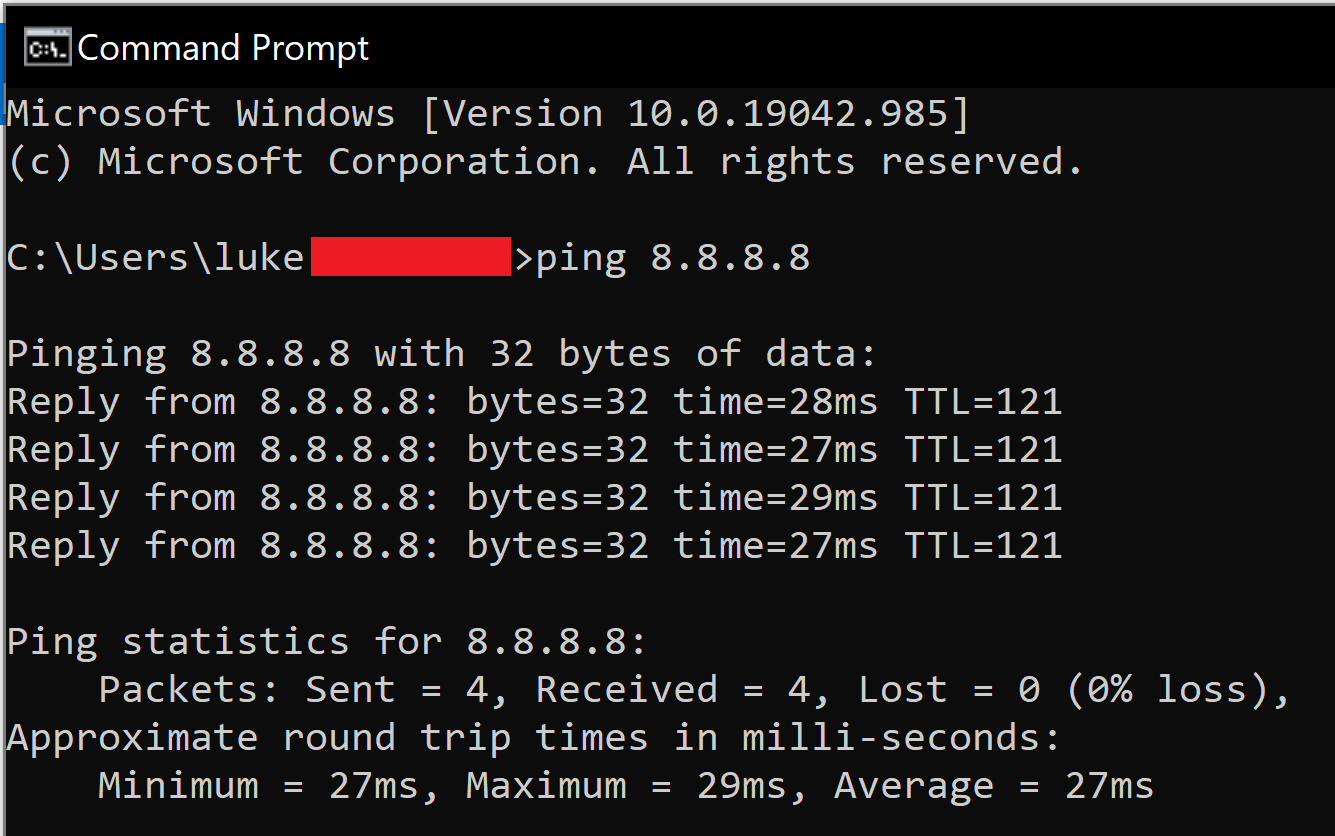Screen dimensions: 1335x836
Task: Click the reply line showing time=28ms
Action: click(534, 402)
